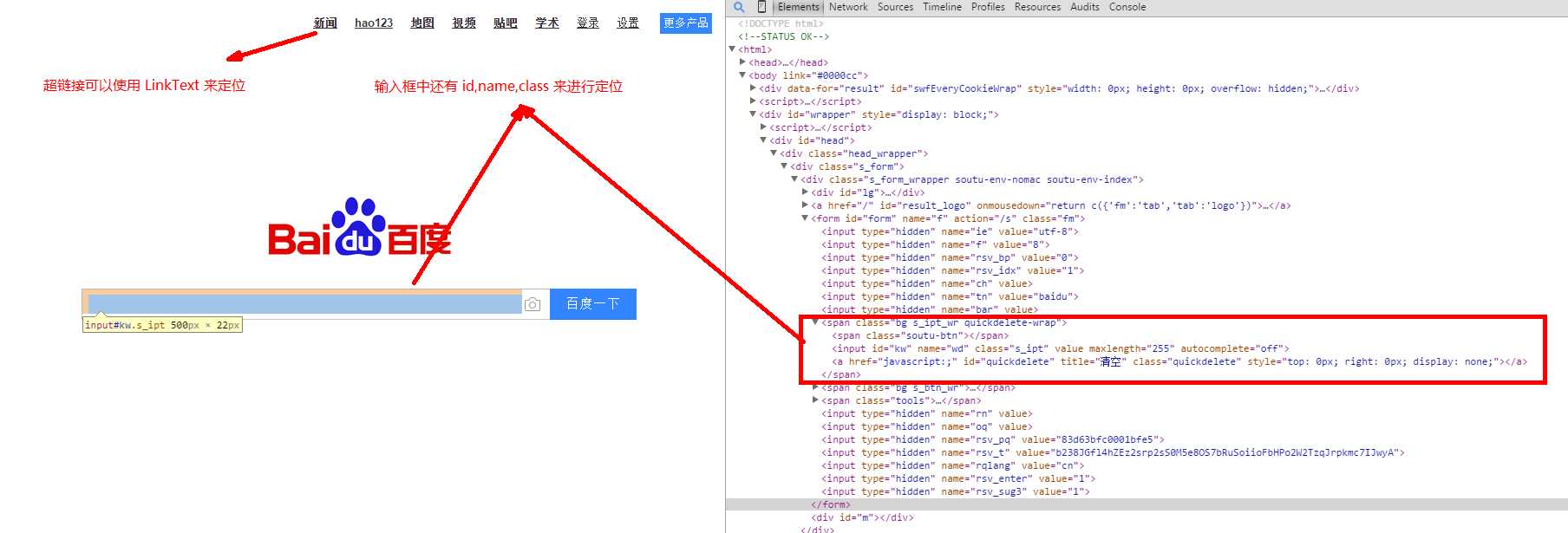Toggle the DevTools device mode phone icon
Image resolution: width=1568 pixels, height=533 pixels.
click(x=761, y=7)
